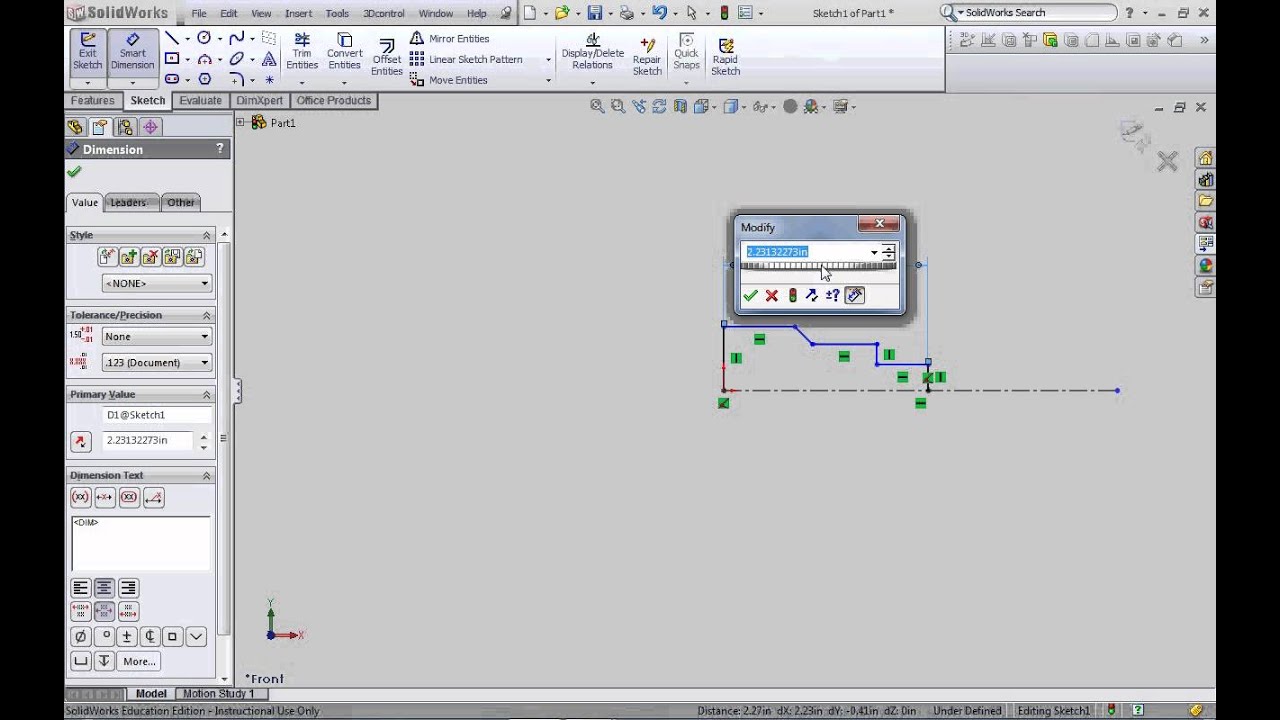Open Quick Snaps tool

[x=686, y=52]
